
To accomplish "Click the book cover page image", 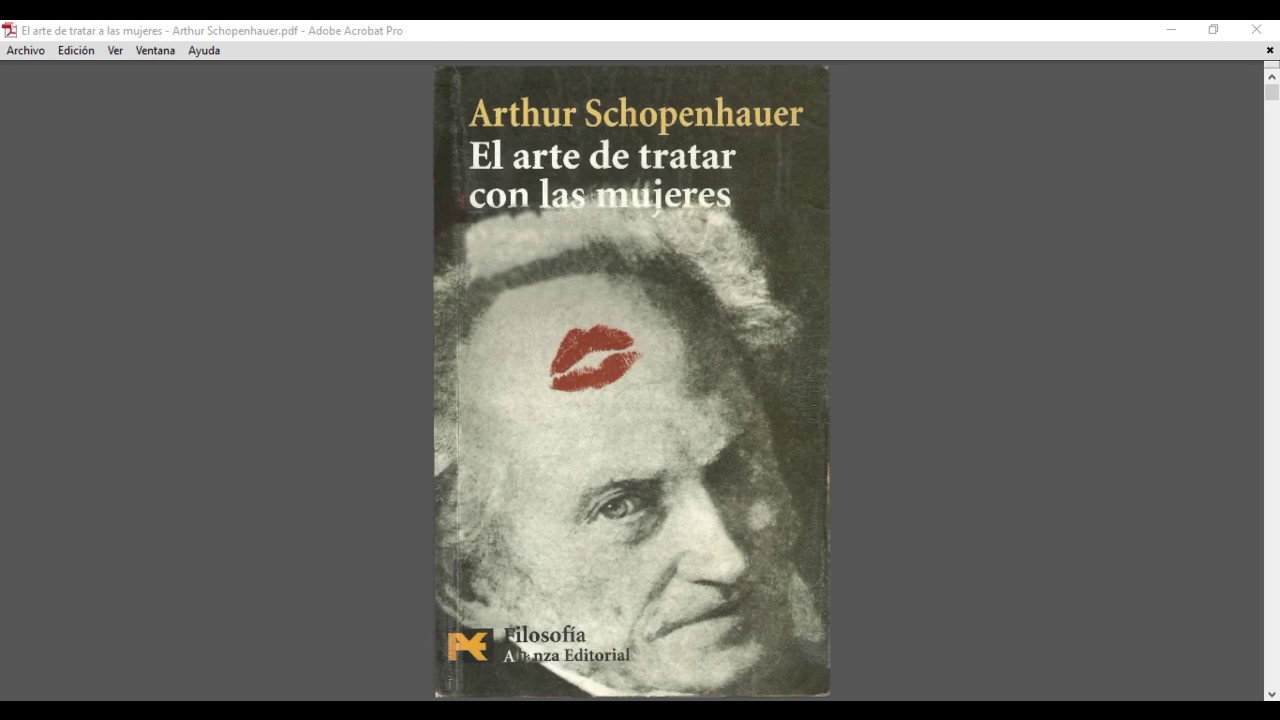I will [x=632, y=381].
